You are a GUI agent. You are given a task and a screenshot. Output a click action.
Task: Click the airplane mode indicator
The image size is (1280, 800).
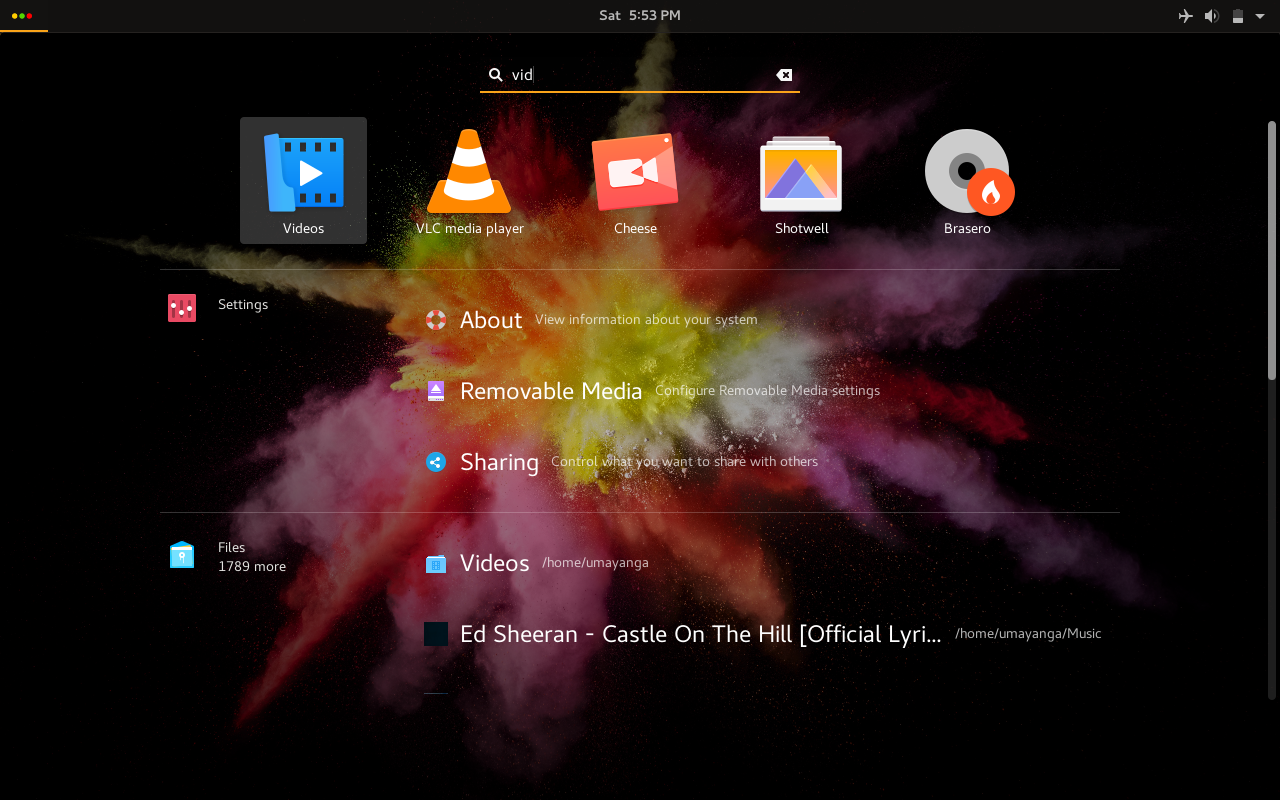[x=1186, y=16]
